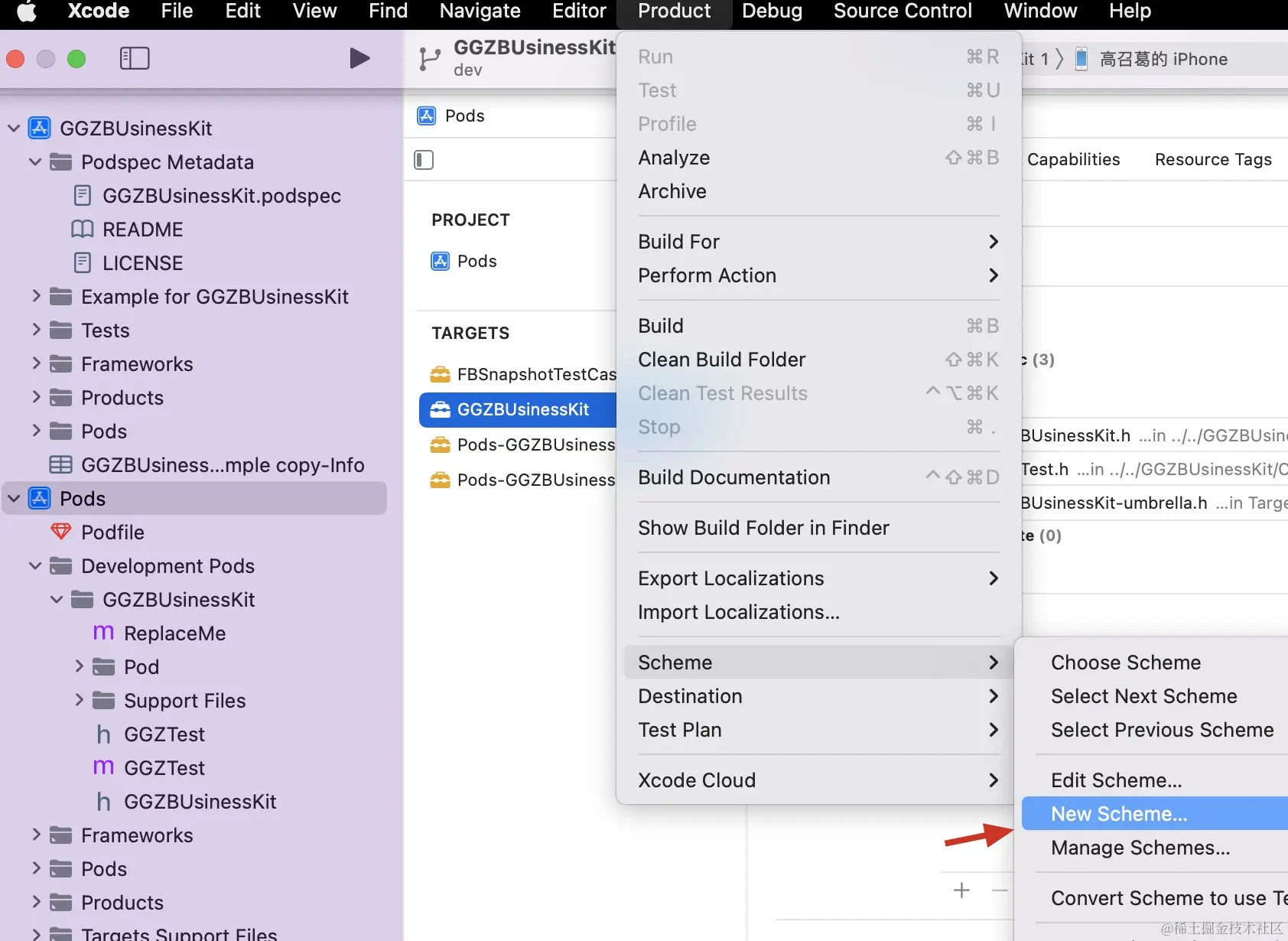Open the Debug menu
Viewport: 1288px width, 941px height.
pyautogui.click(x=772, y=11)
